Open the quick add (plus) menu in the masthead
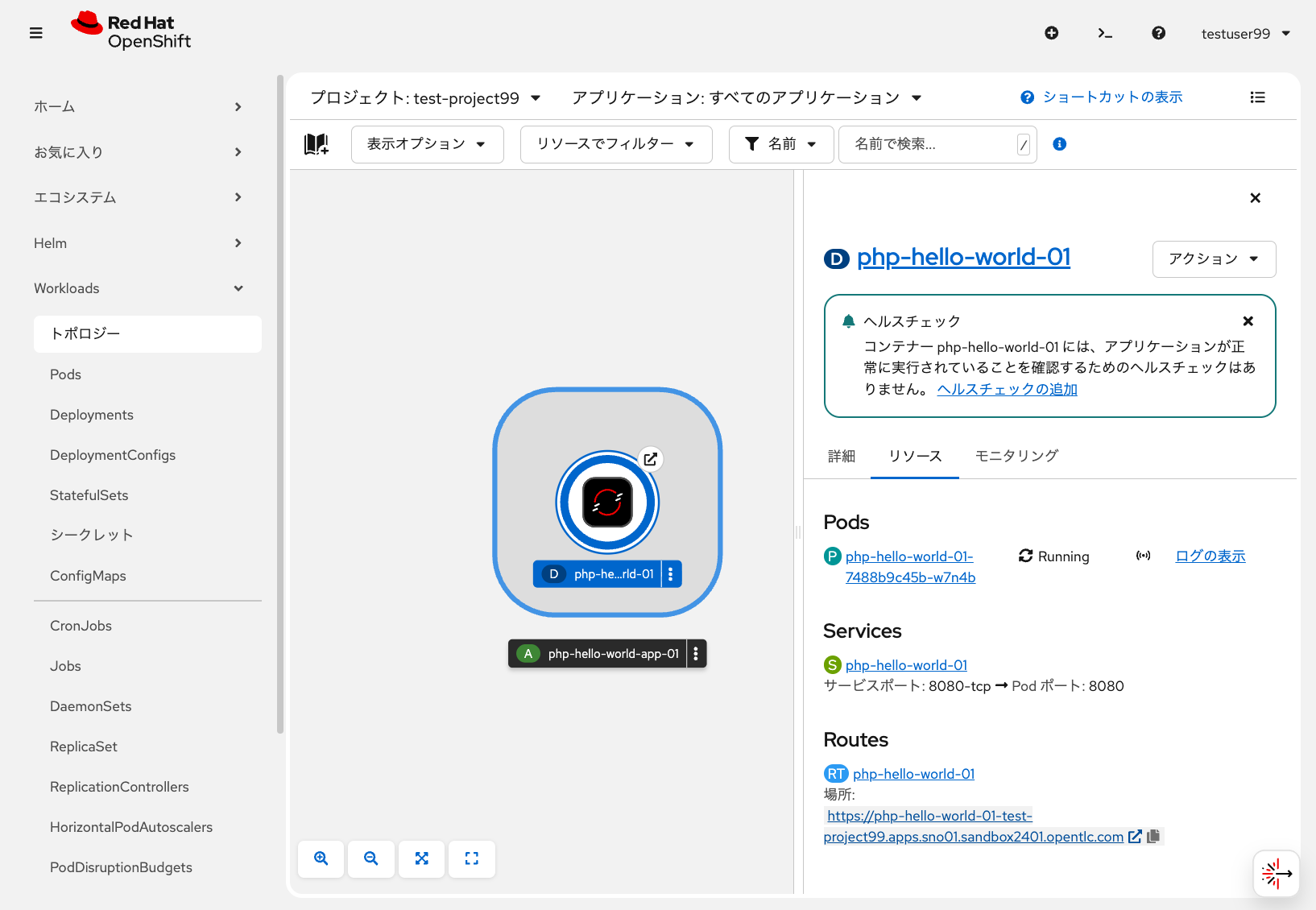 (1052, 33)
